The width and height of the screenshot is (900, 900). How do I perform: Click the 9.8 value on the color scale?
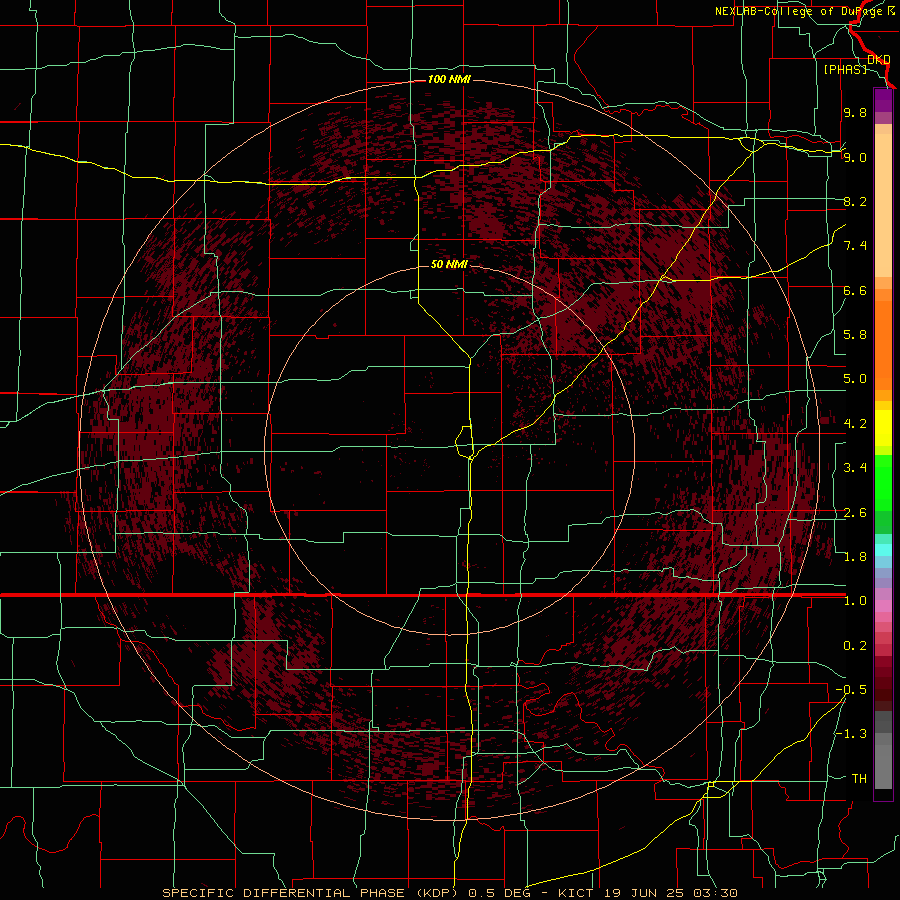(x=855, y=112)
